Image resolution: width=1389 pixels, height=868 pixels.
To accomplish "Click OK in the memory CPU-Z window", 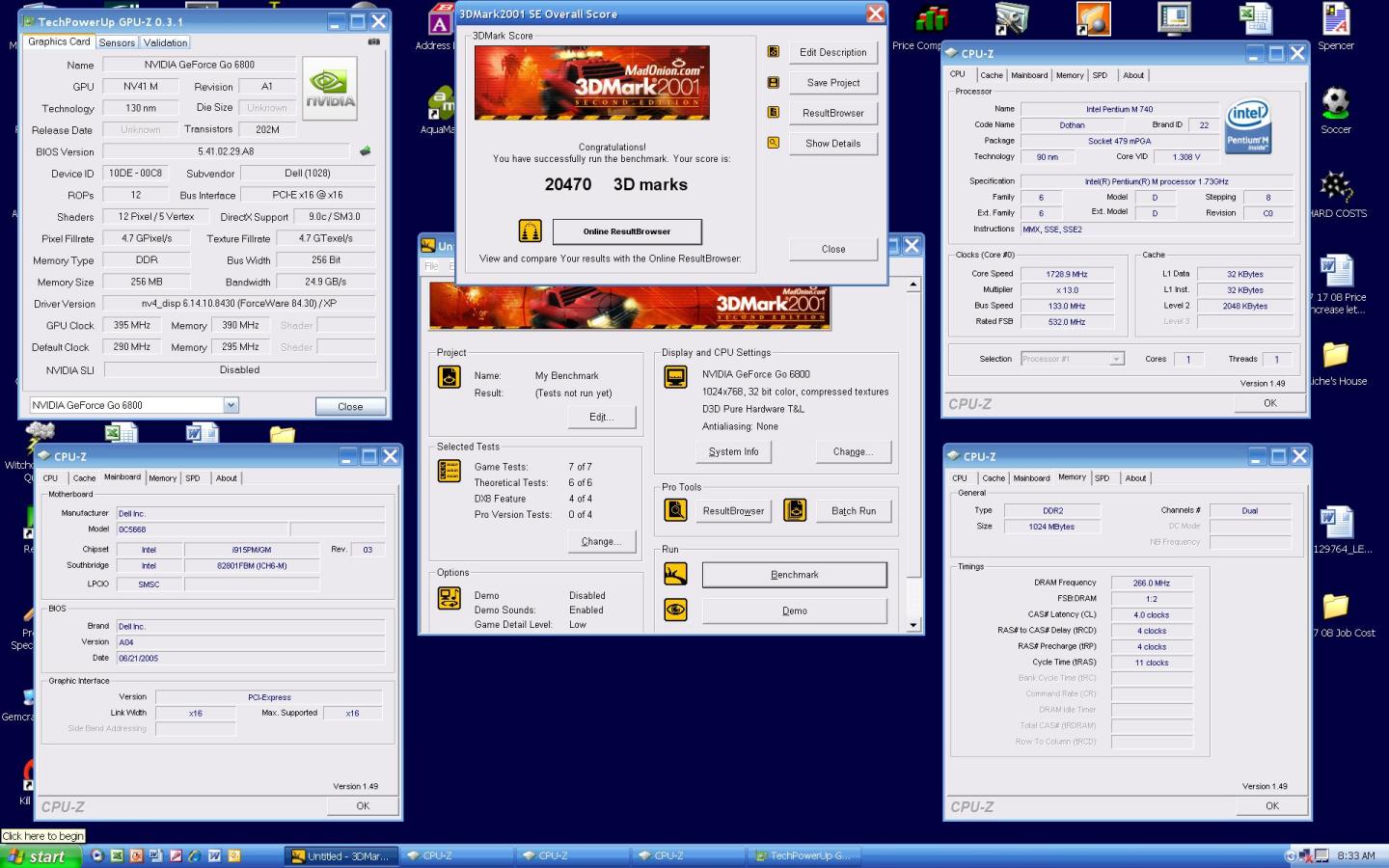I will point(1272,805).
